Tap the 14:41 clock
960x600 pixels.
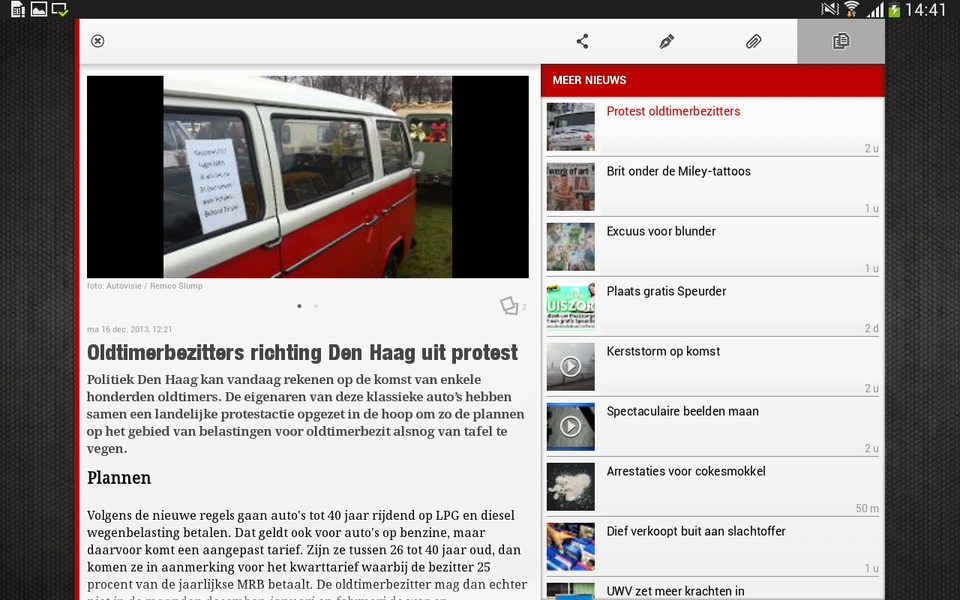(925, 9)
